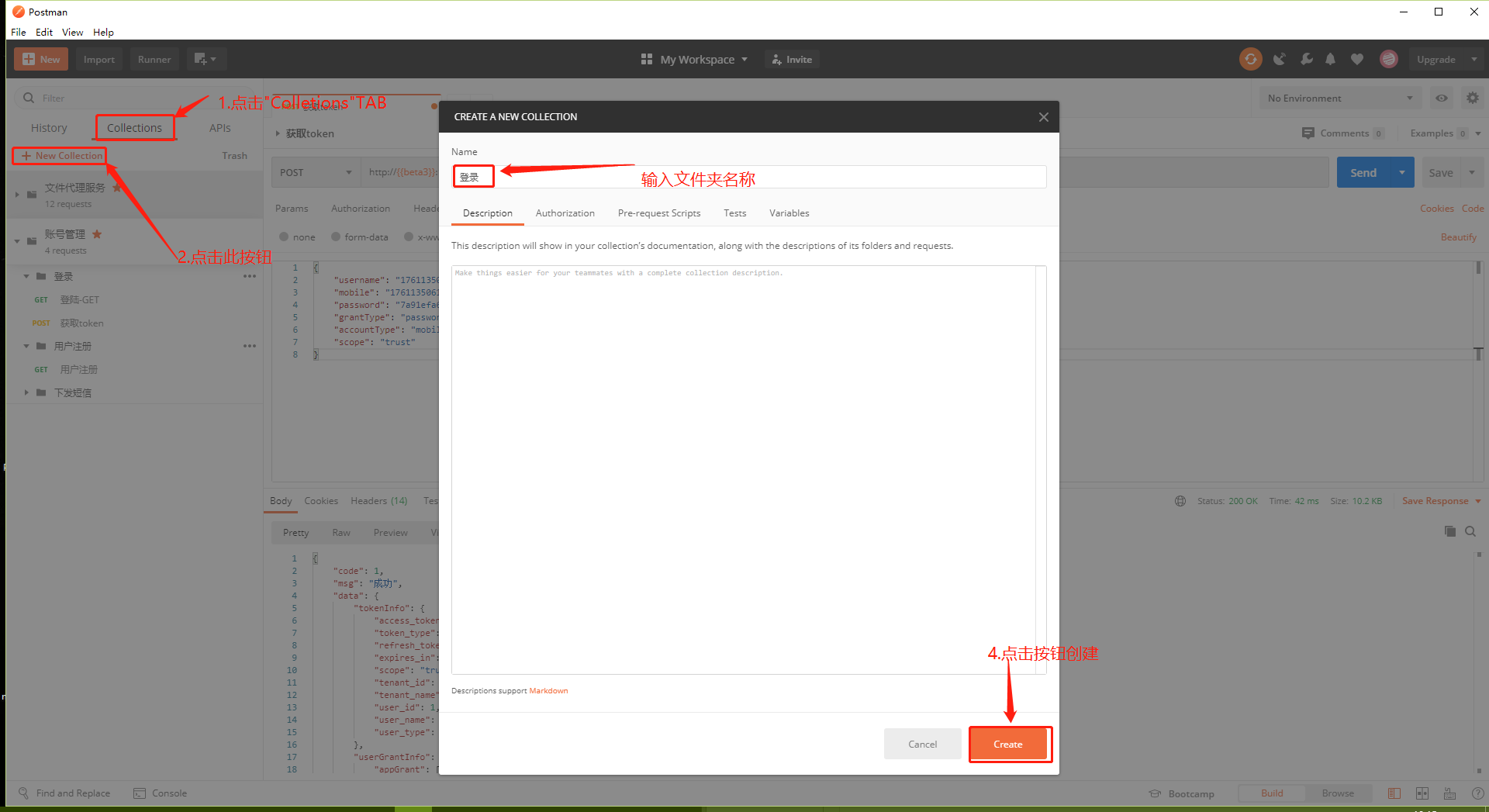Click the heart icon in header

click(1357, 59)
